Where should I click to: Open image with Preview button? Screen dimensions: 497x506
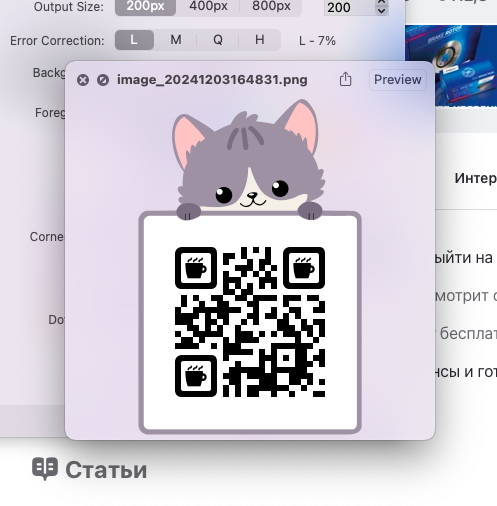click(398, 80)
